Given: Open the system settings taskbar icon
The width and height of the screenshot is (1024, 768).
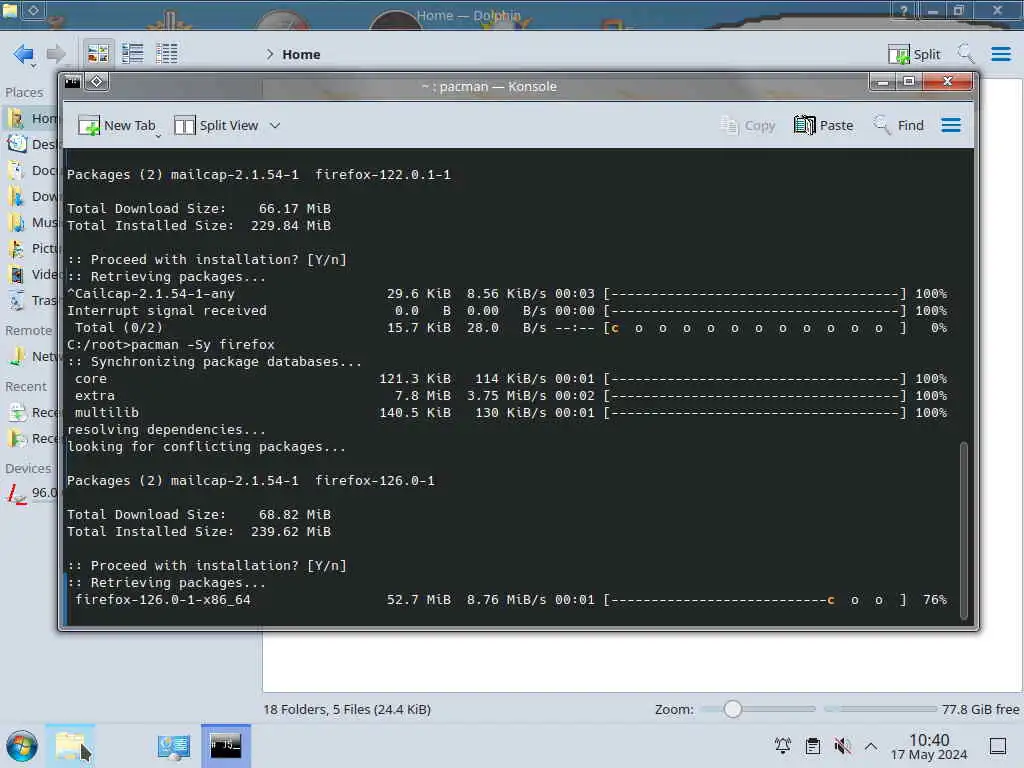Looking at the screenshot, I should point(174,746).
